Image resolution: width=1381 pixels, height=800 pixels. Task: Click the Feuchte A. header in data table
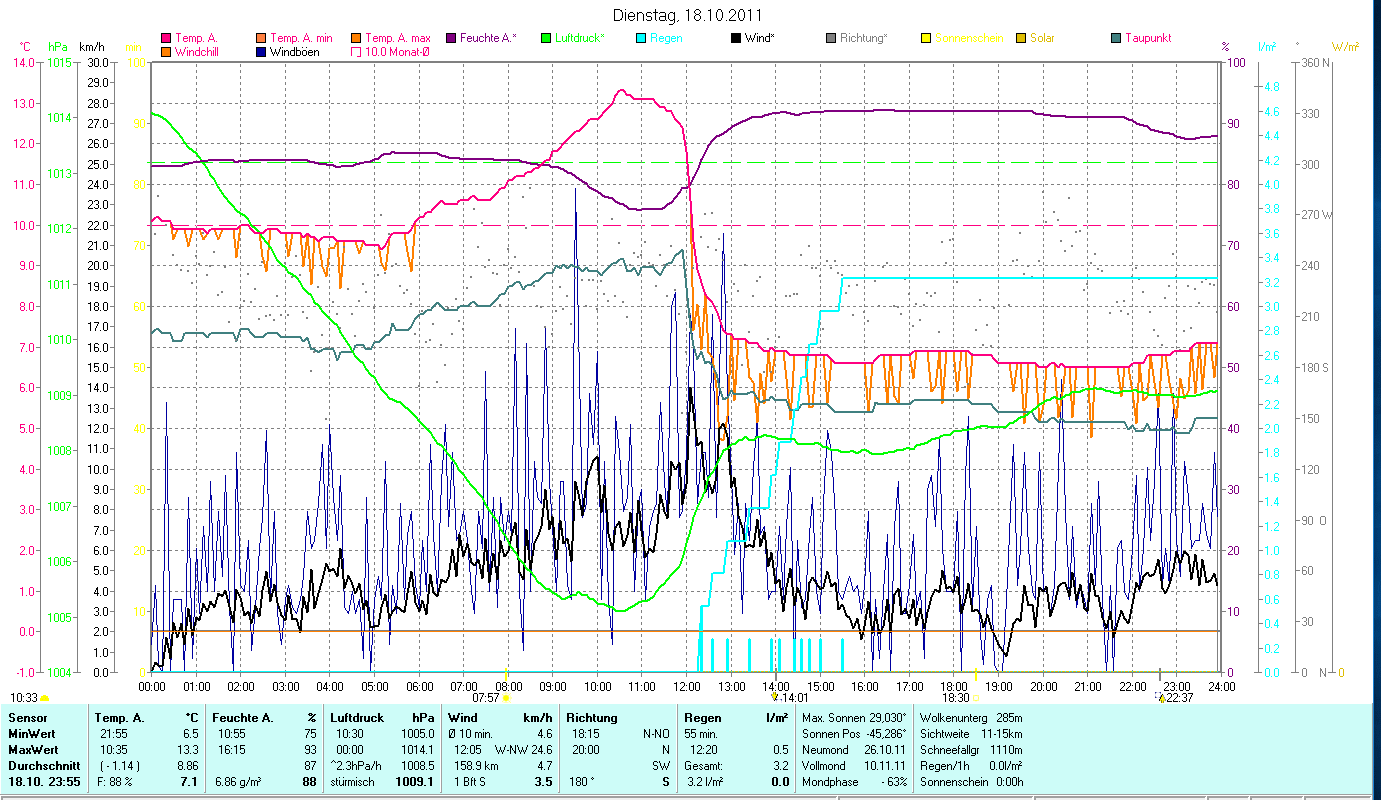tap(243, 718)
